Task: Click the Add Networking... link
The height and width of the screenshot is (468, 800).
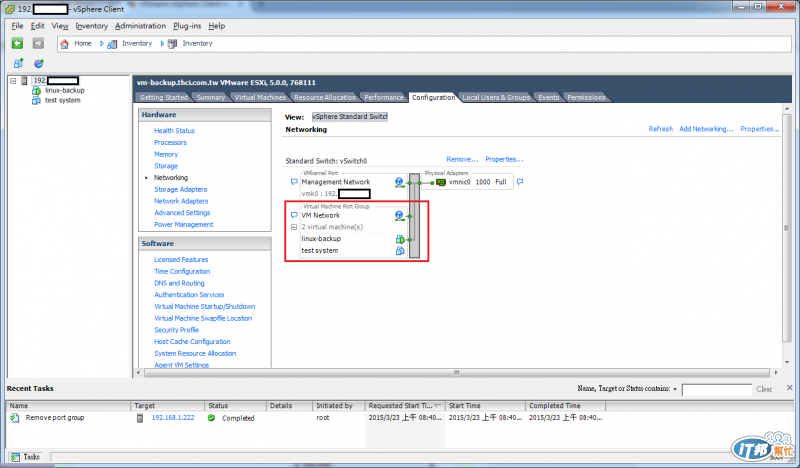Action: [x=706, y=129]
